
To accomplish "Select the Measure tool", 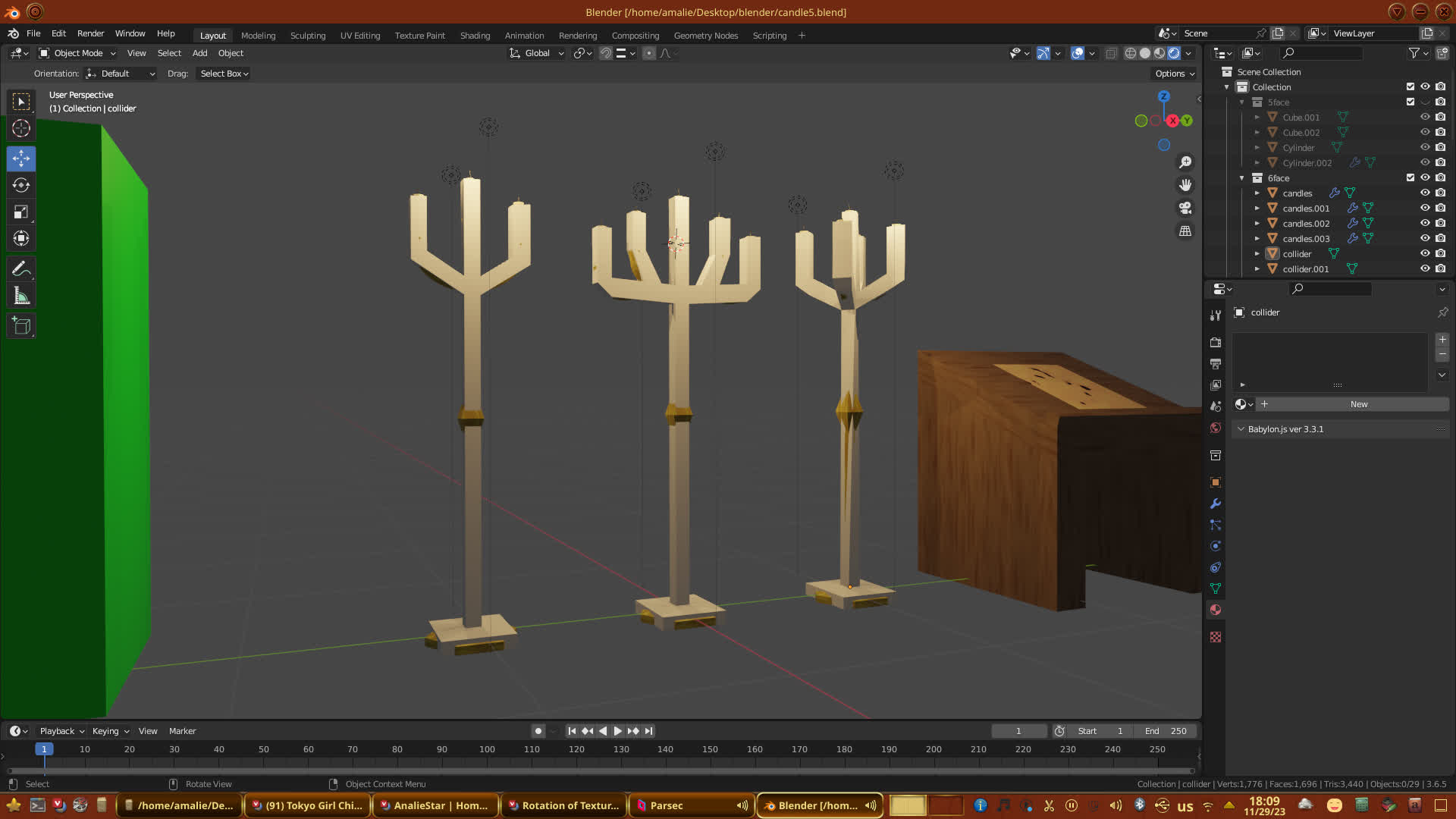I will click(x=21, y=297).
